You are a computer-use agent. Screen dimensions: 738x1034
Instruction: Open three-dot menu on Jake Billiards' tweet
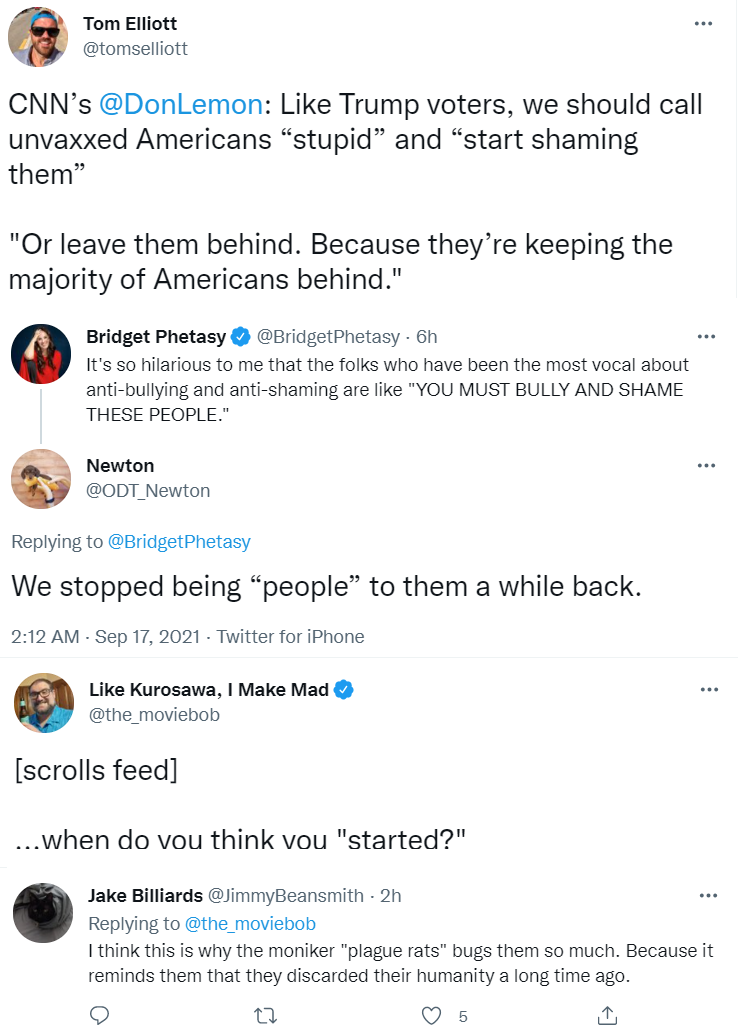[x=707, y=895]
